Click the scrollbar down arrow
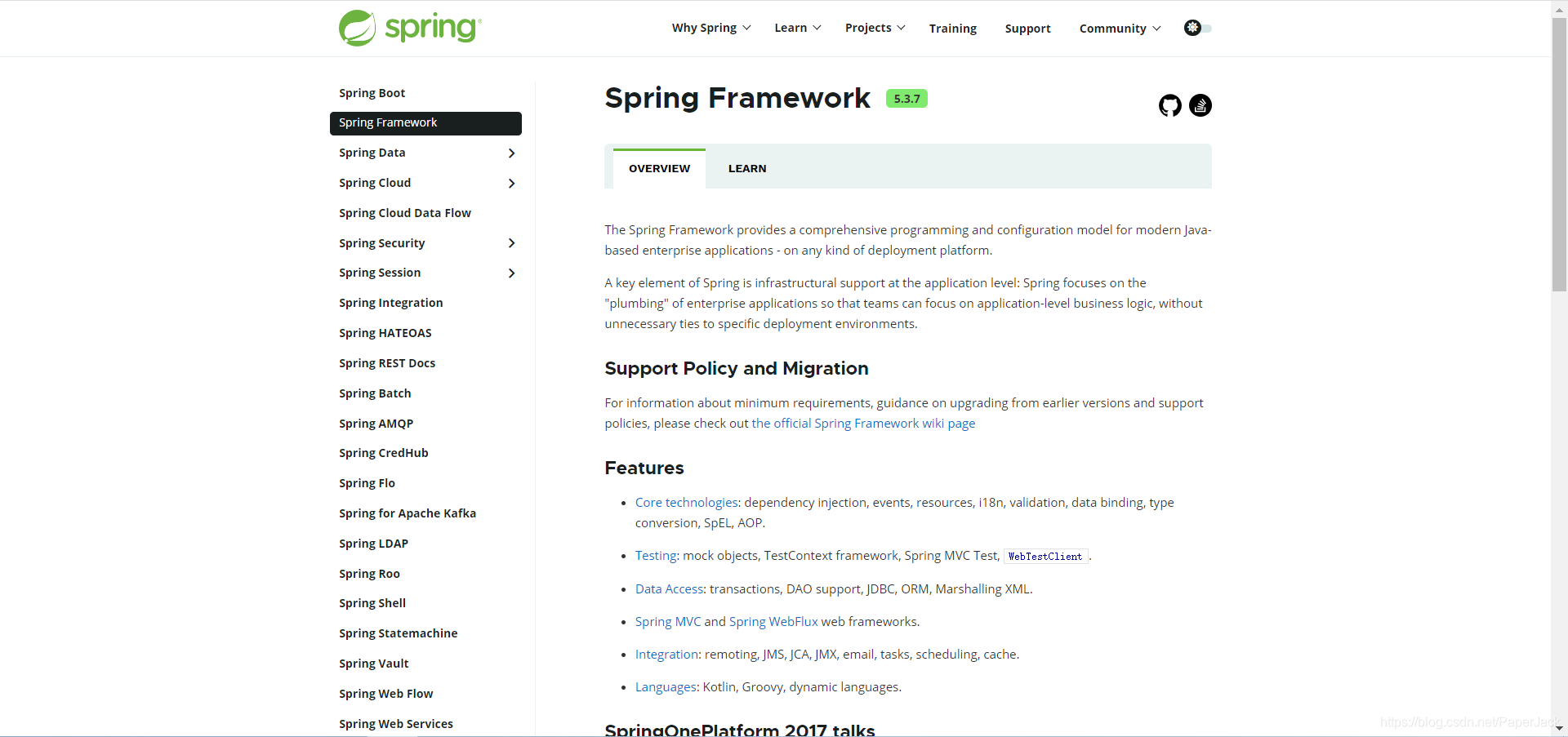The image size is (1568, 737). pyautogui.click(x=1559, y=728)
